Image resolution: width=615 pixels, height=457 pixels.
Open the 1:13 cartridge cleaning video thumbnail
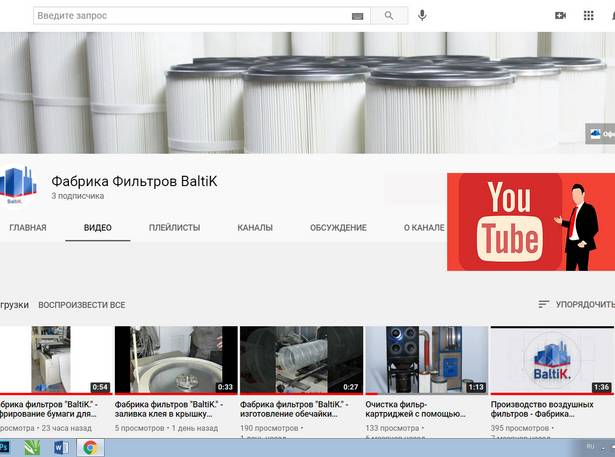[x=427, y=360]
